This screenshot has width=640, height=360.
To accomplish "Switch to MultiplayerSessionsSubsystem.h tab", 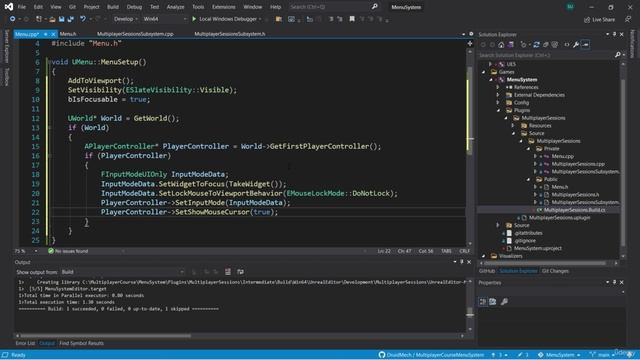I will 230,34.
